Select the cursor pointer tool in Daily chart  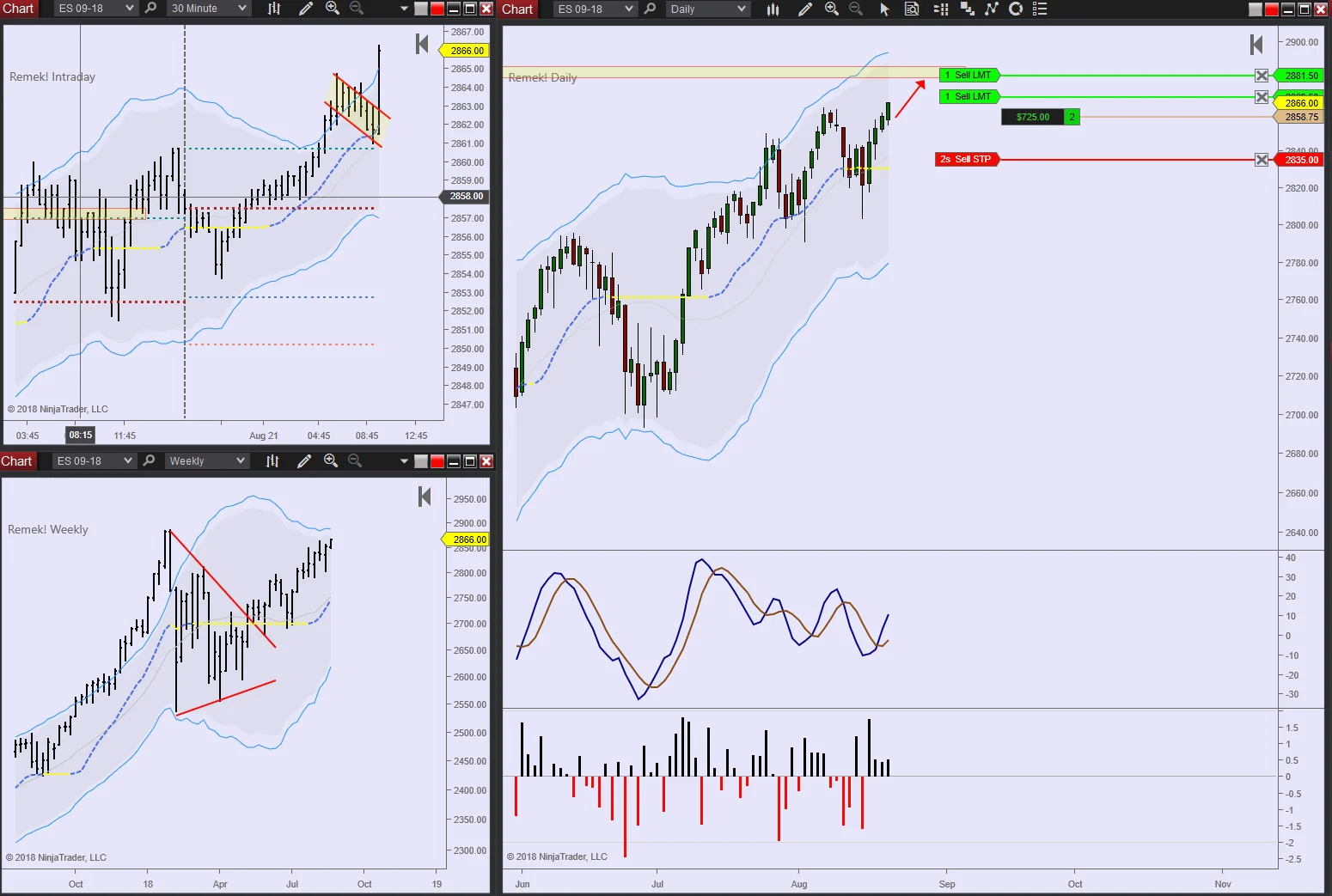pyautogui.click(x=884, y=9)
